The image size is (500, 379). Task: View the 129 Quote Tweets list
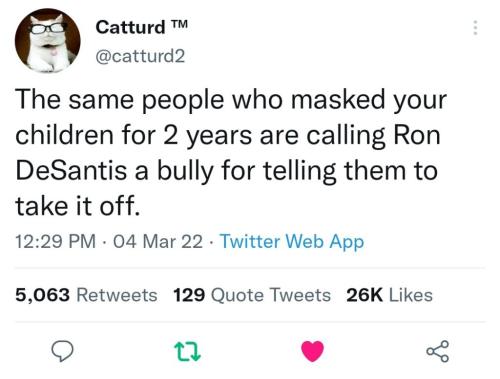point(252,295)
